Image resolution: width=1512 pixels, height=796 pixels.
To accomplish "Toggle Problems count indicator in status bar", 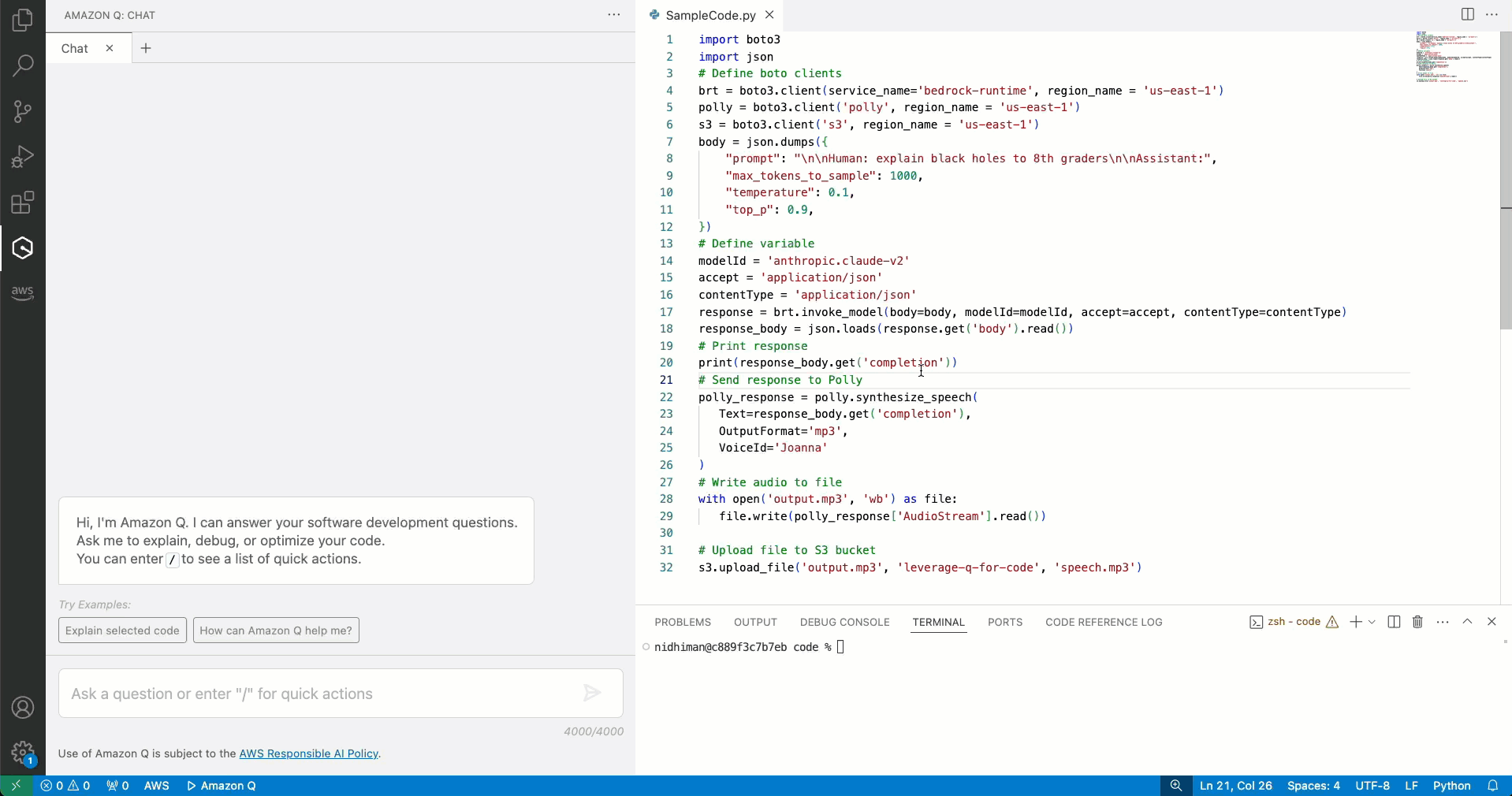I will coord(65,785).
